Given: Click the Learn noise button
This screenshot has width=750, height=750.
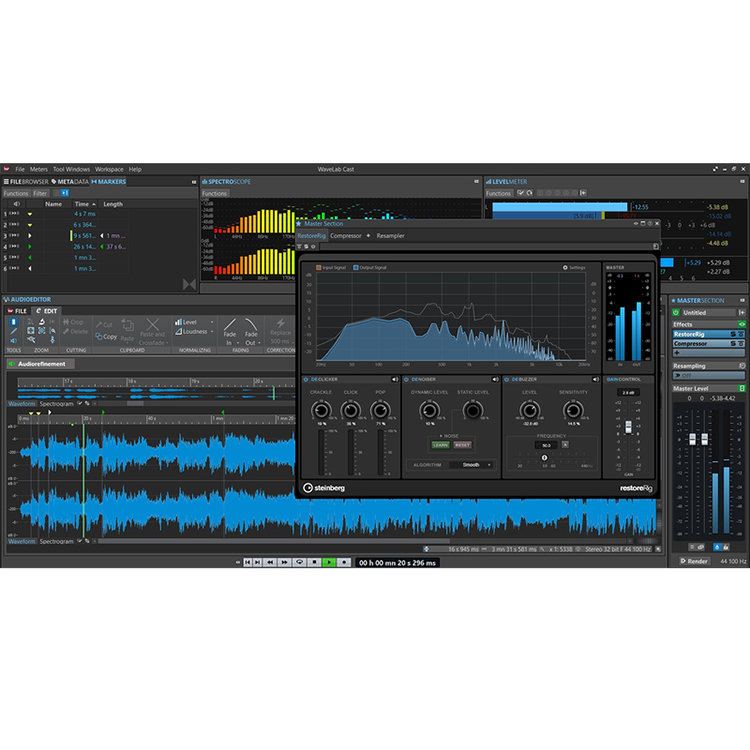Looking at the screenshot, I should pyautogui.click(x=441, y=444).
